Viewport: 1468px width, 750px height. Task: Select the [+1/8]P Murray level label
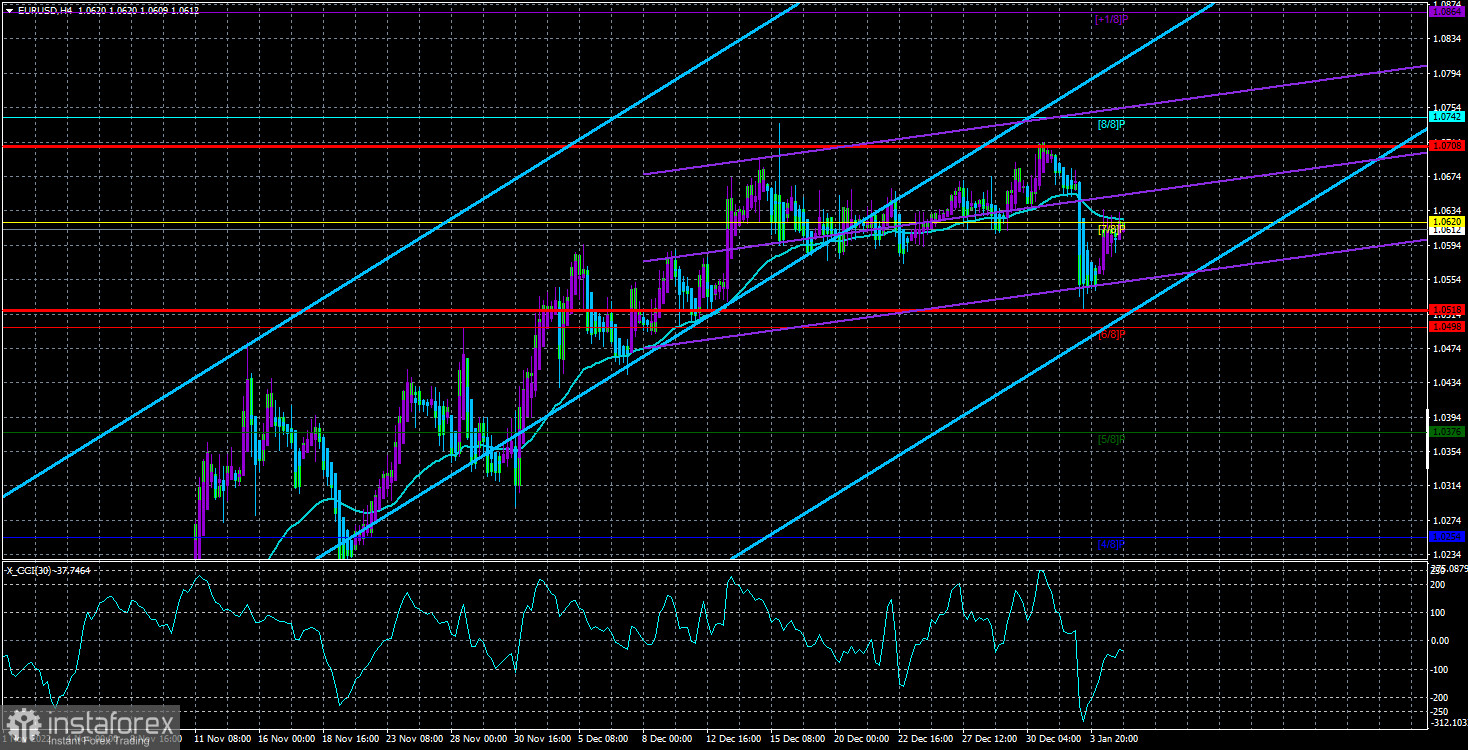[x=1111, y=19]
